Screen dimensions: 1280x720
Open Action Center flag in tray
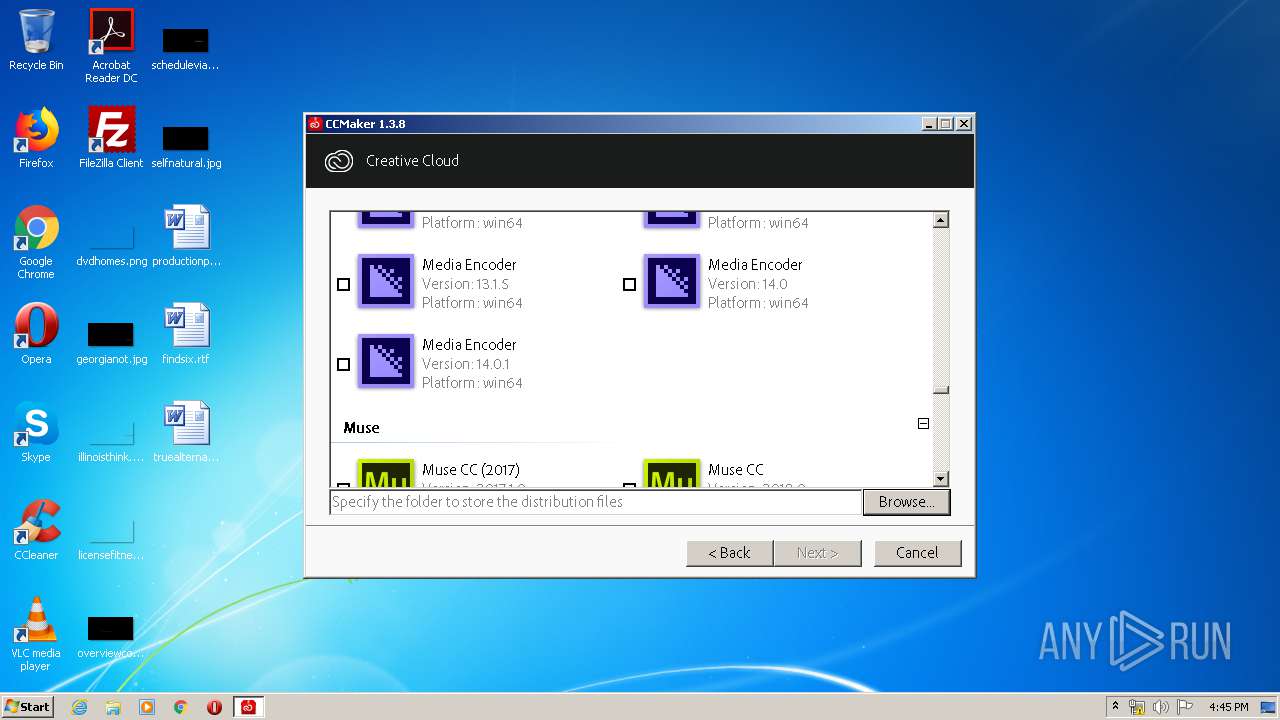1185,707
